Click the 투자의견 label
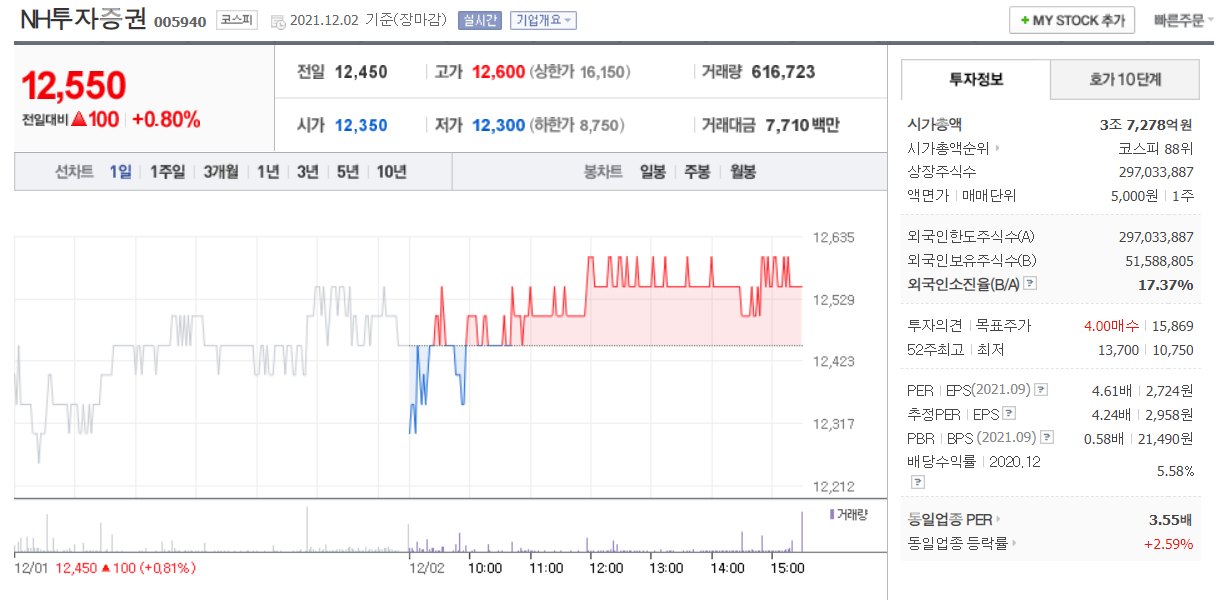Screen dimensions: 1219x600 935,326
